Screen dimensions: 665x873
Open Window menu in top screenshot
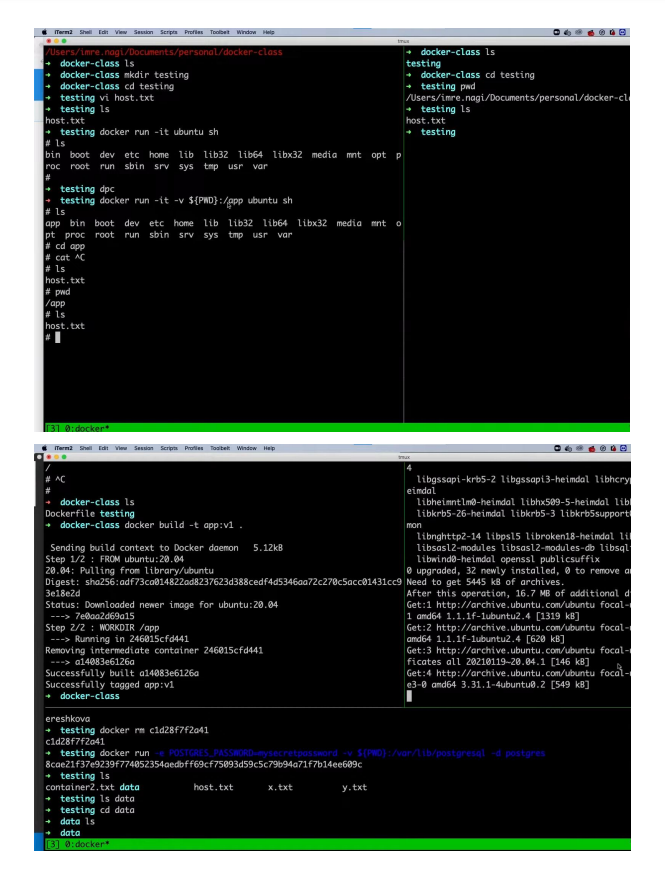[246, 32]
